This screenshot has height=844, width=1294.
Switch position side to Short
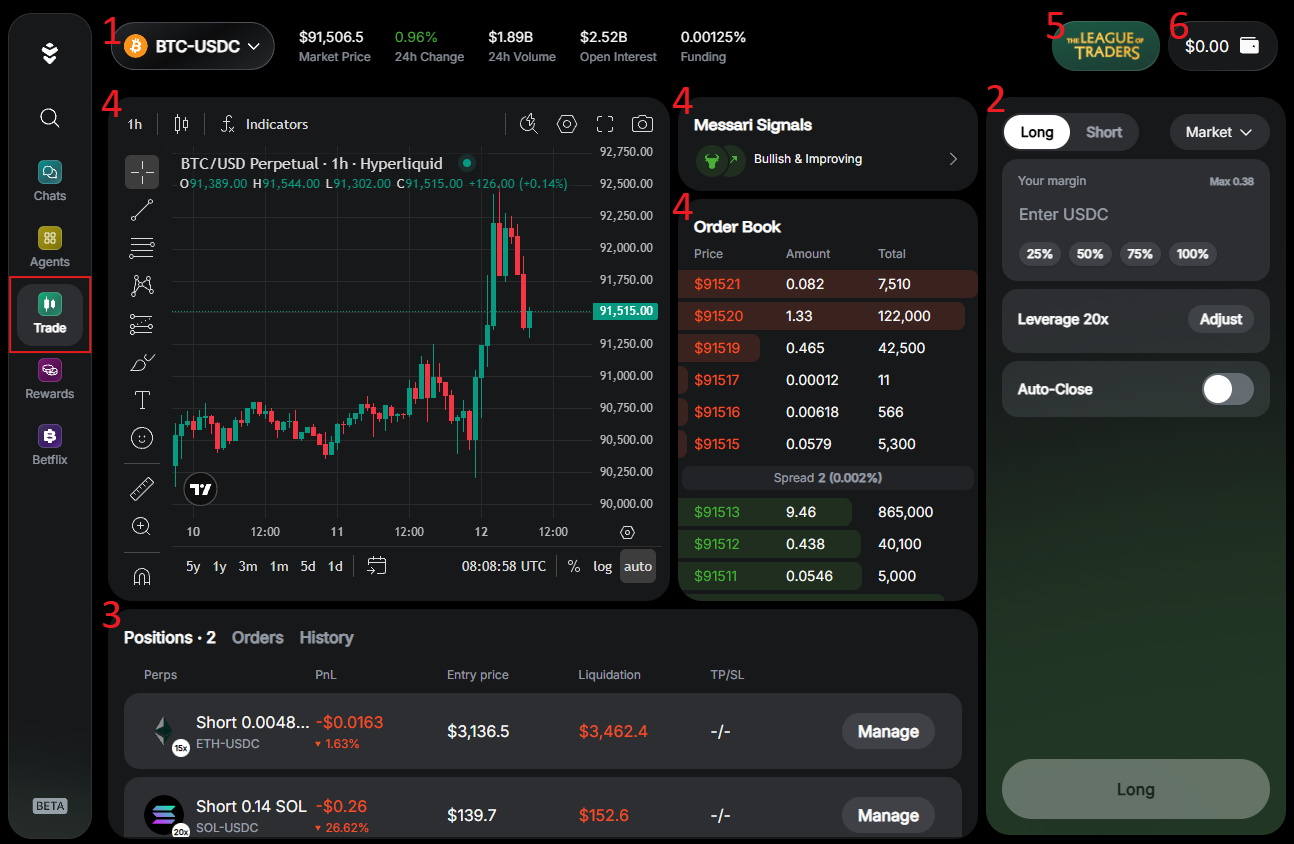point(1103,131)
